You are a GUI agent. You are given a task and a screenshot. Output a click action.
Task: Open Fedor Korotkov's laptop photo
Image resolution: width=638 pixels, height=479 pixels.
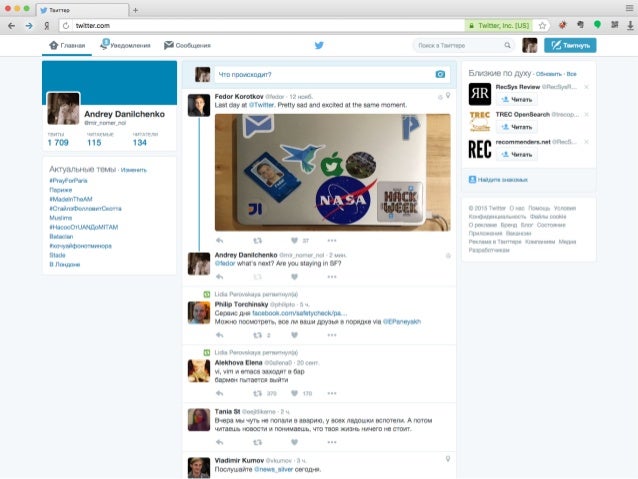[x=332, y=173]
